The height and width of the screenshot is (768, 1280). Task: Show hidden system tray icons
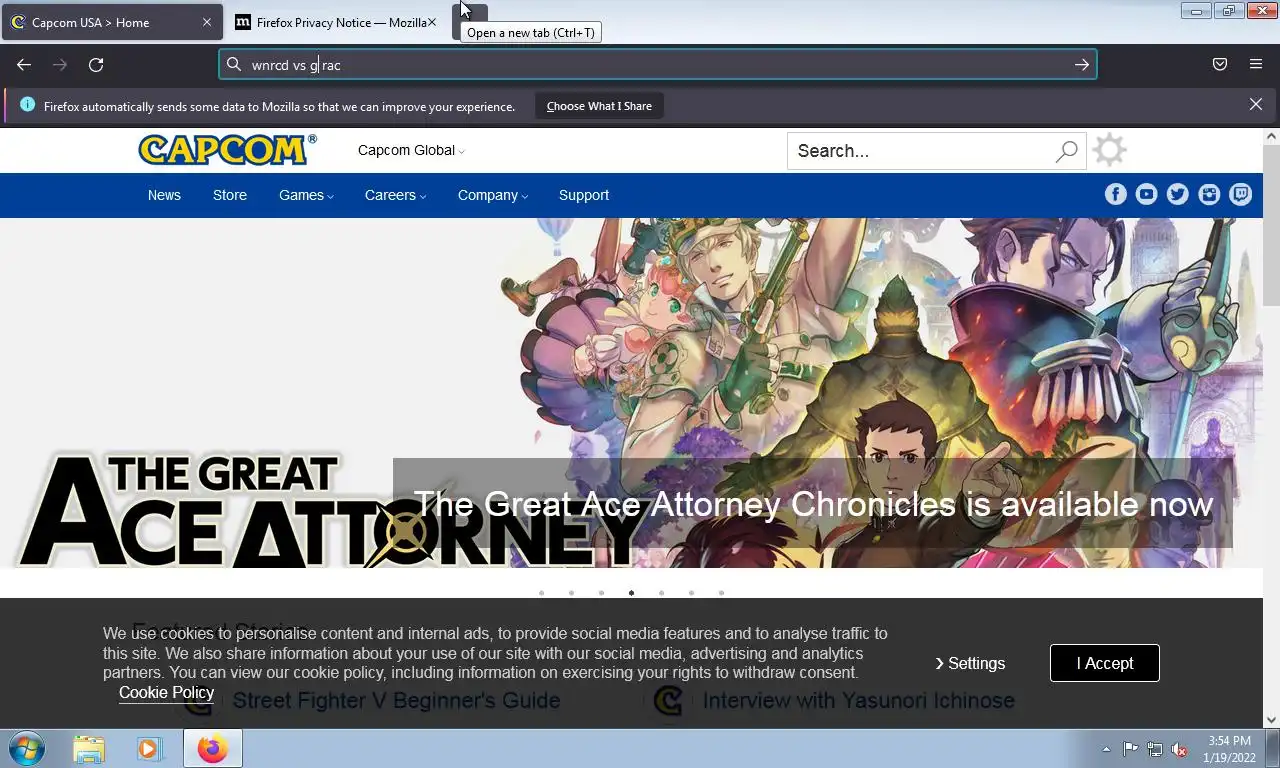click(1106, 749)
